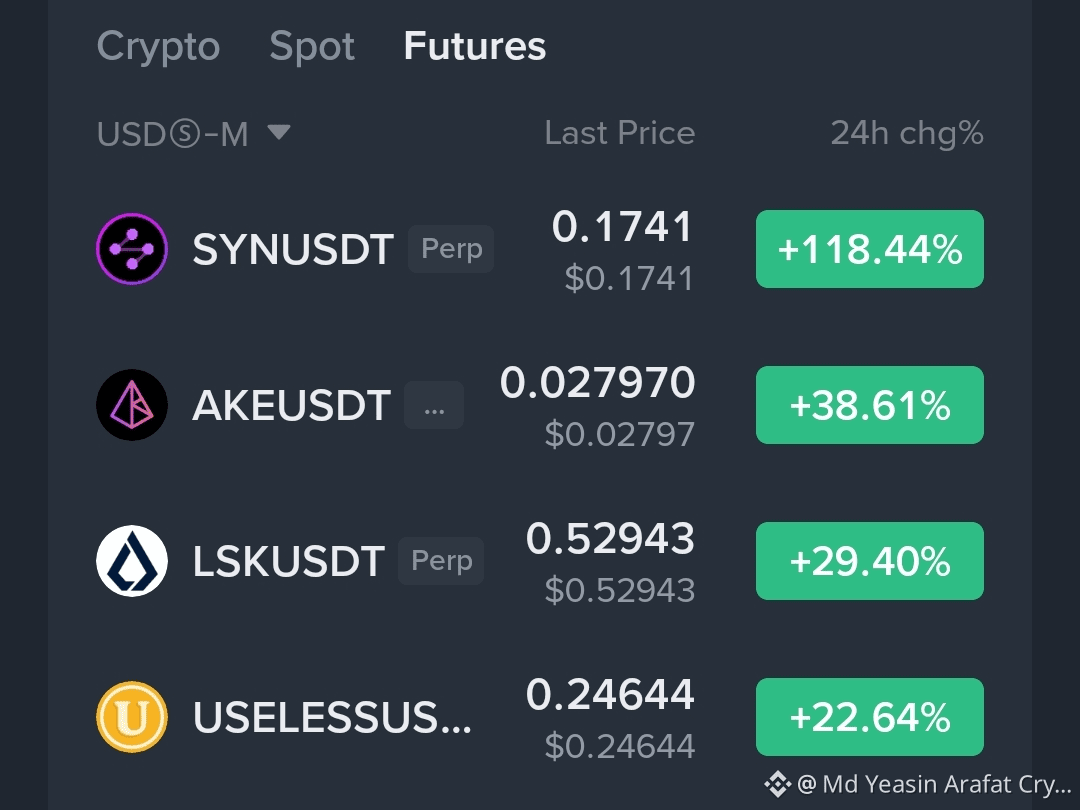This screenshot has height=810, width=1080.
Task: Switch to the Crypto tab
Action: tap(158, 47)
